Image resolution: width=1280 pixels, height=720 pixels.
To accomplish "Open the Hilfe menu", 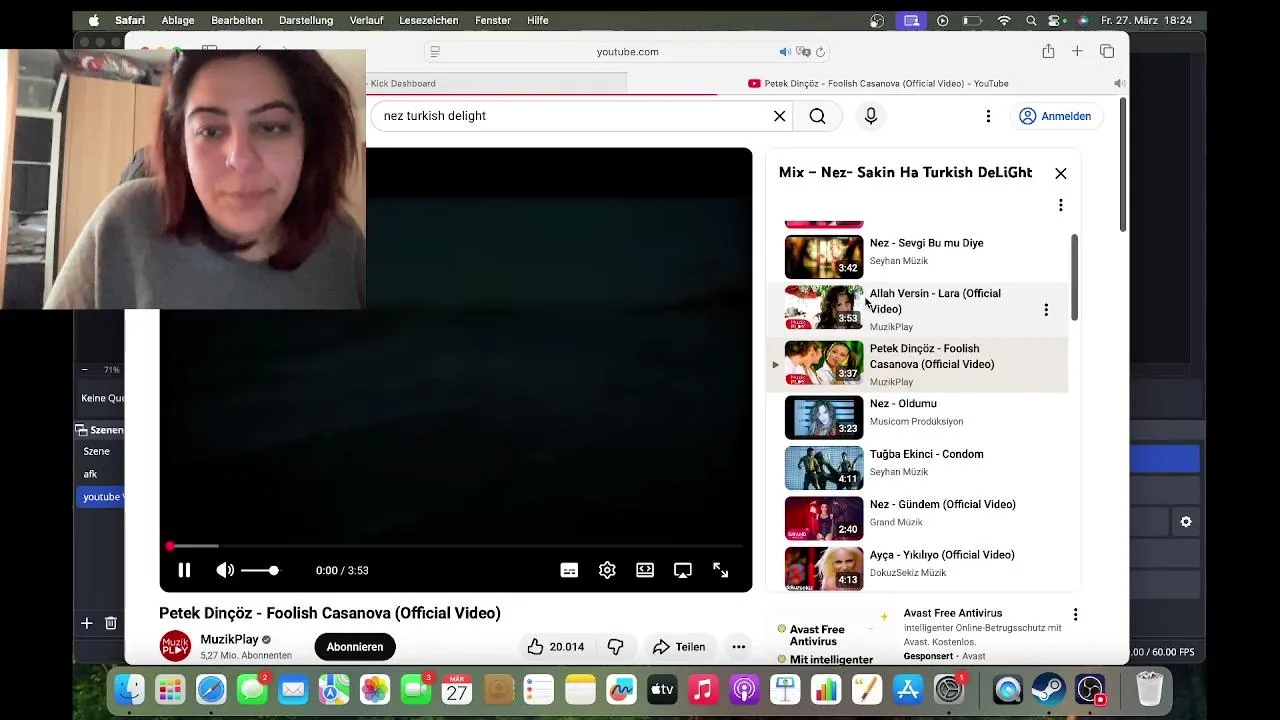I will pos(538,20).
